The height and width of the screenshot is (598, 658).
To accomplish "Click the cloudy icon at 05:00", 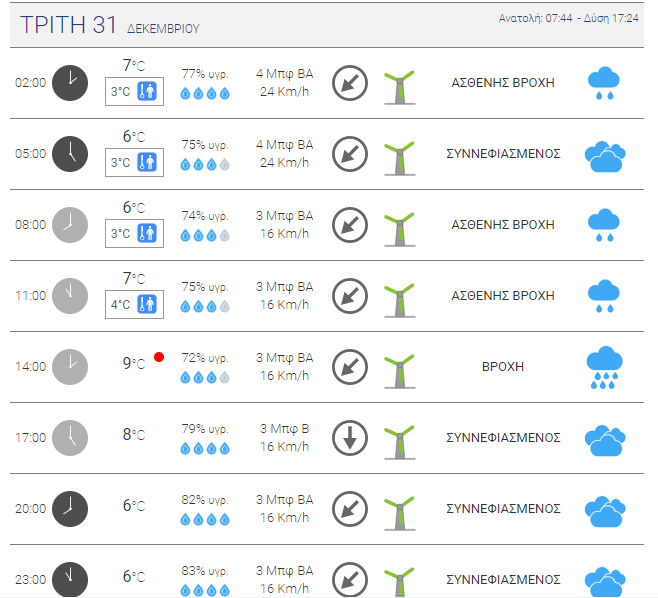I will click(605, 157).
